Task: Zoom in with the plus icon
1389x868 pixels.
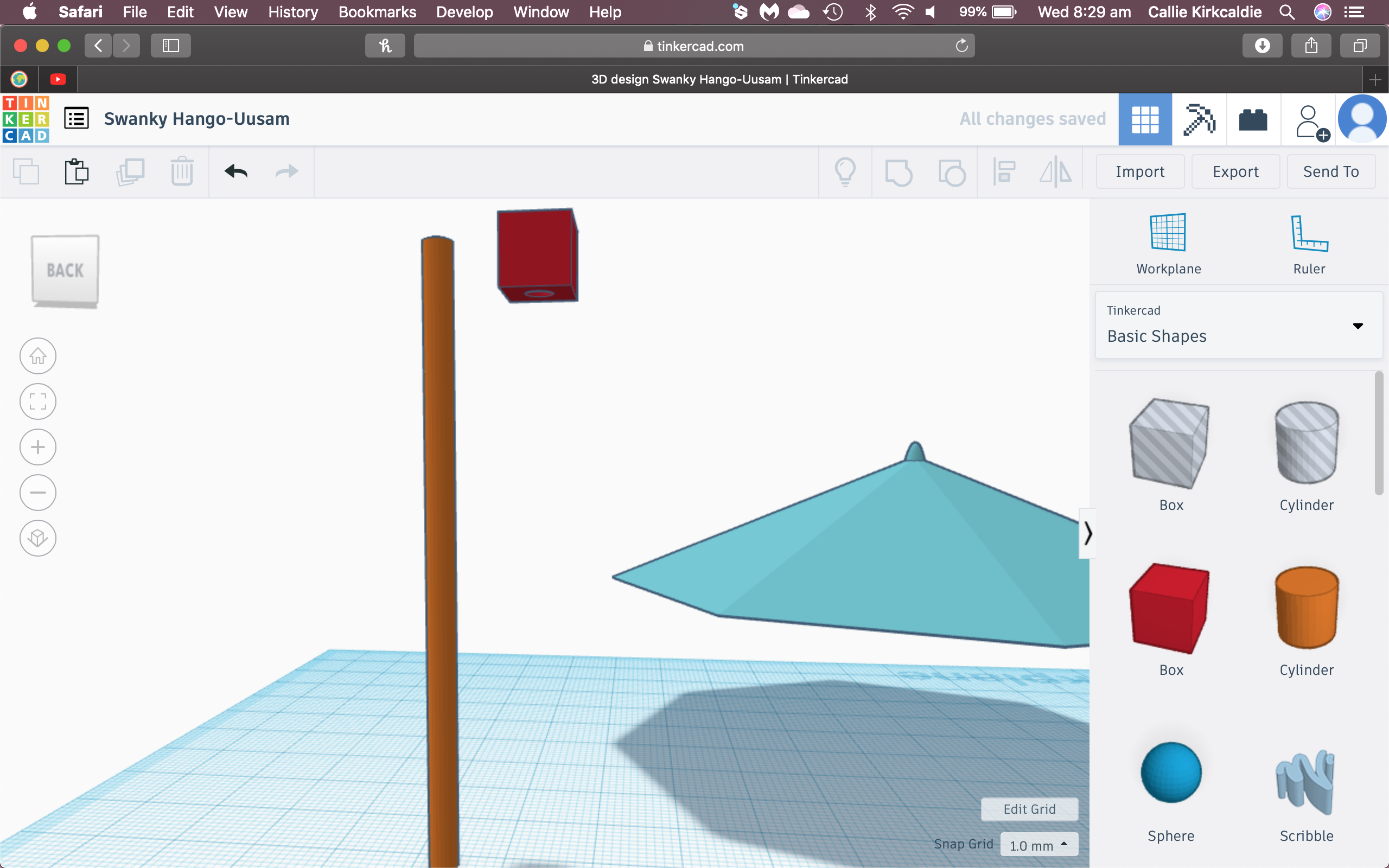Action: coord(38,447)
